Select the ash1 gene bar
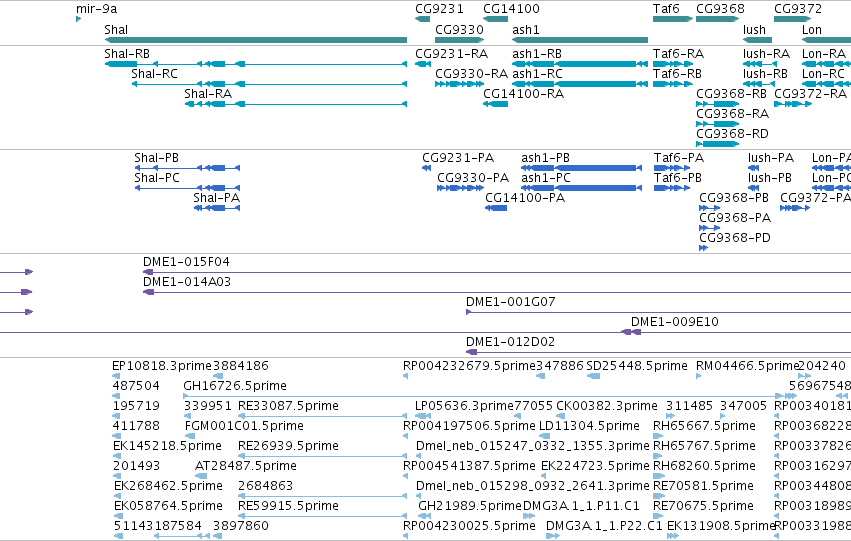Viewport: 851px width, 541px height. (580, 40)
